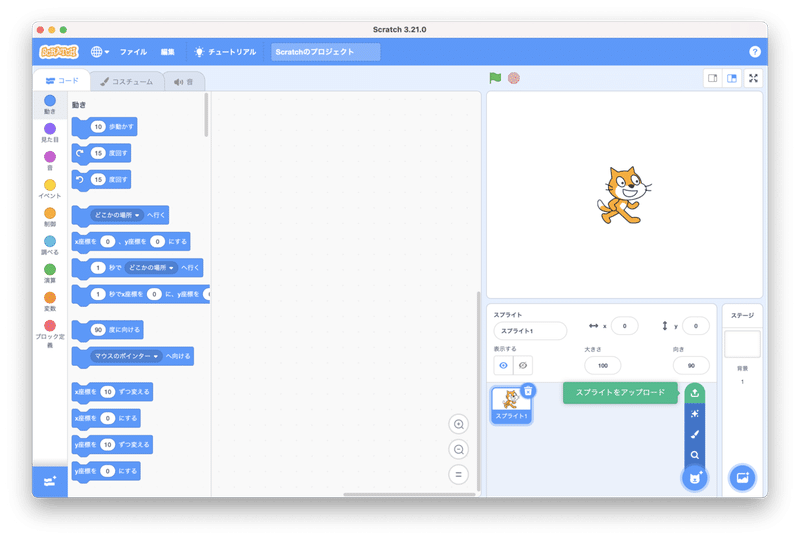
Task: Click the 1 秒でx座標を glide block
Action: pos(141,294)
